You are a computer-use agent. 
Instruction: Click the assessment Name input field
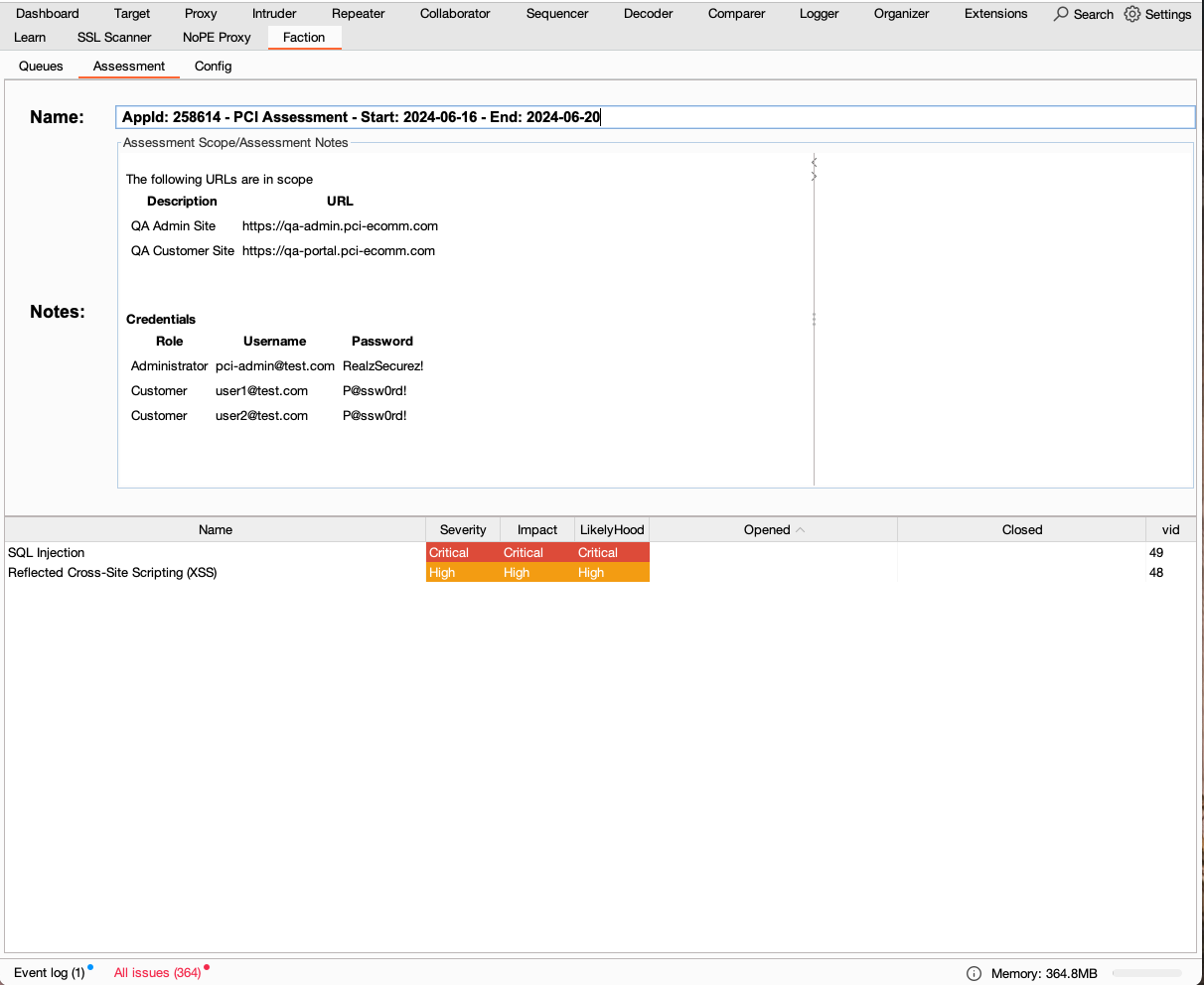coord(656,117)
